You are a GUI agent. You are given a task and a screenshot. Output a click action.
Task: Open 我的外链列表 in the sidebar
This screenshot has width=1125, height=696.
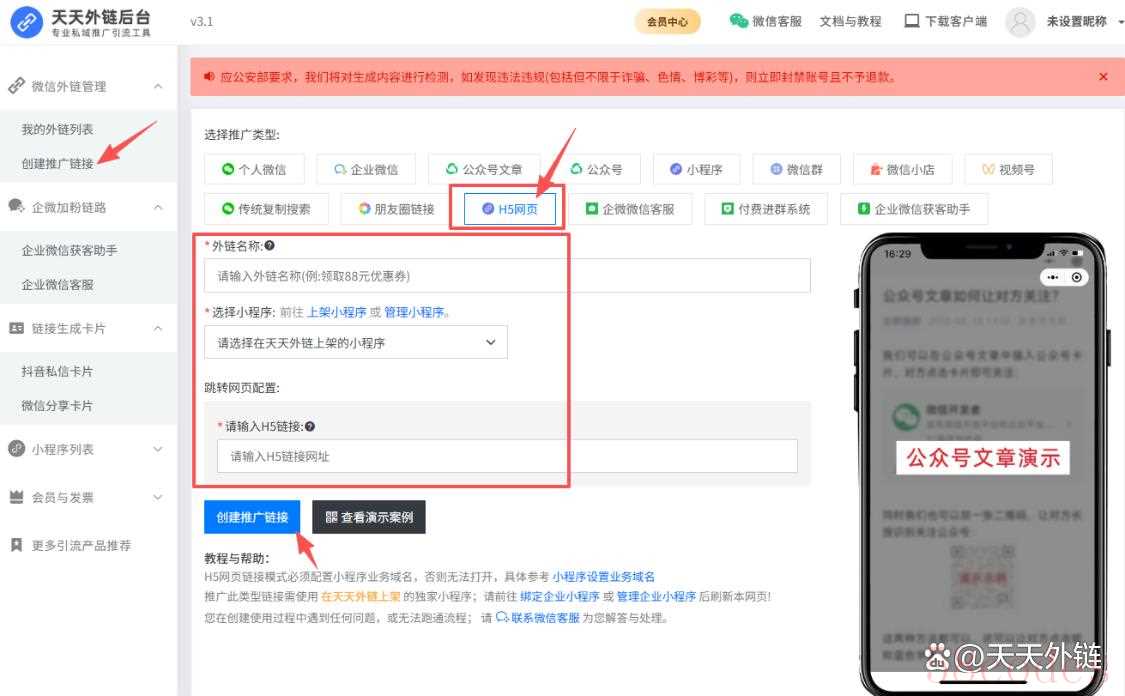click(x=58, y=130)
